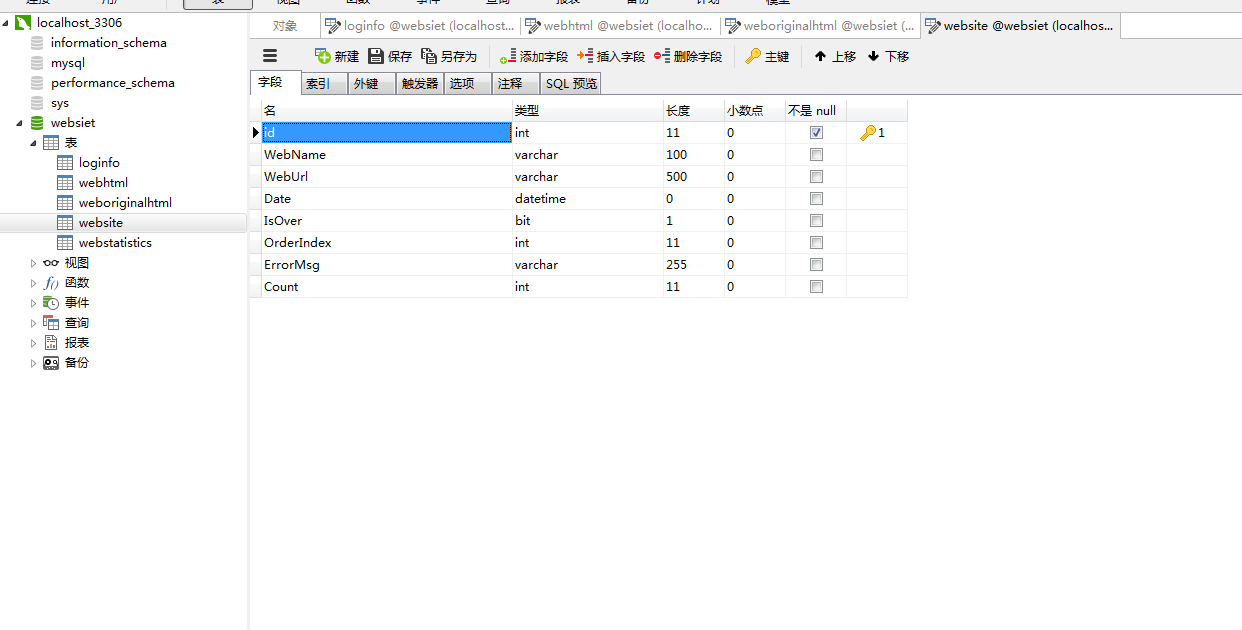
Task: Switch to the Foreign Keys (外键) tab
Action: (x=371, y=83)
